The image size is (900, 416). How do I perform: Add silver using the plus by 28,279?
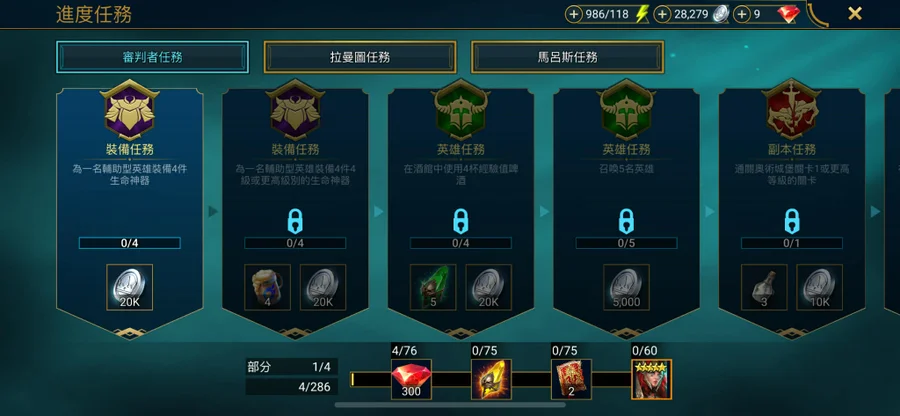click(x=662, y=14)
